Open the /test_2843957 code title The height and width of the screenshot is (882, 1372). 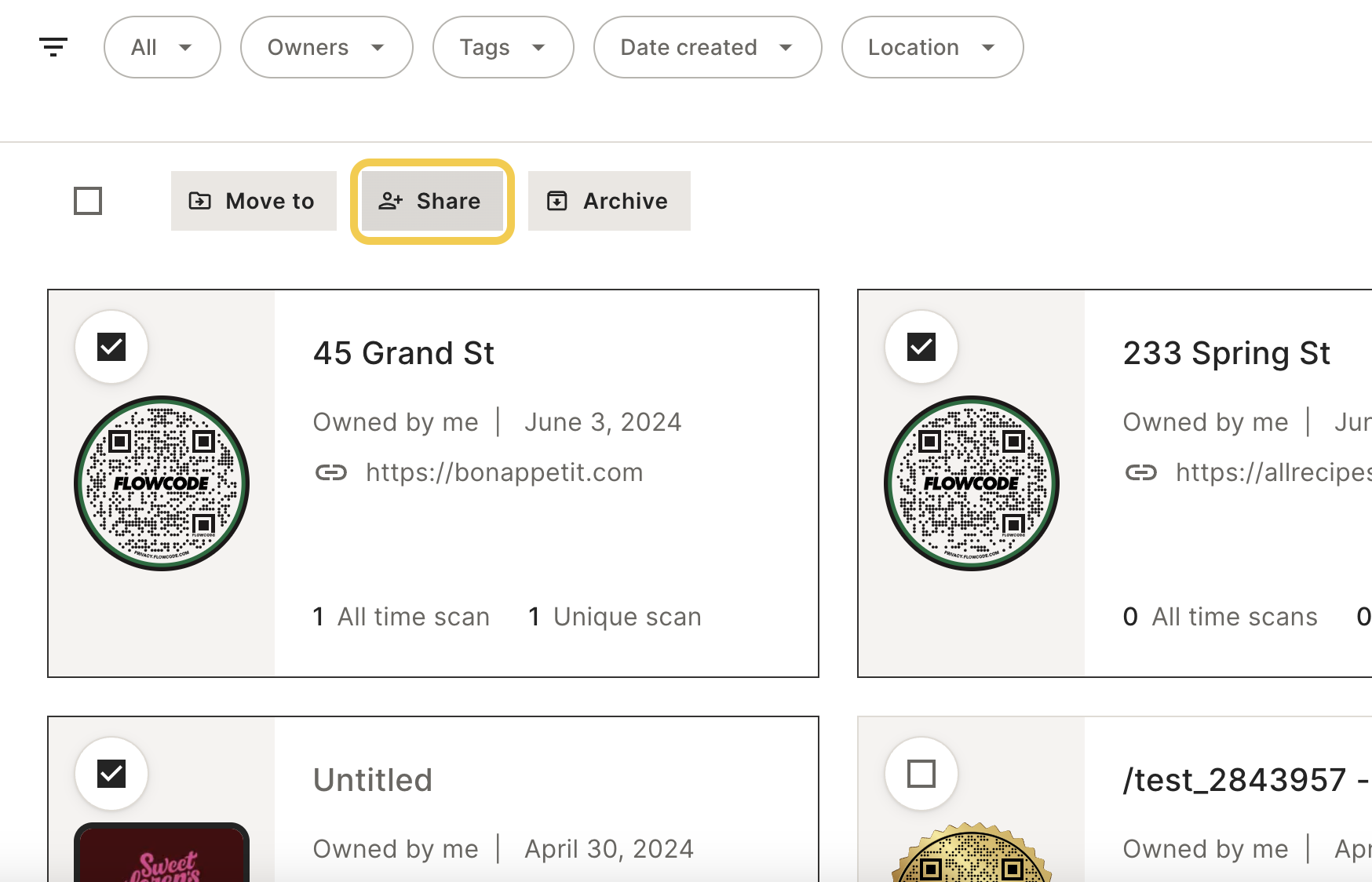pos(1246,780)
